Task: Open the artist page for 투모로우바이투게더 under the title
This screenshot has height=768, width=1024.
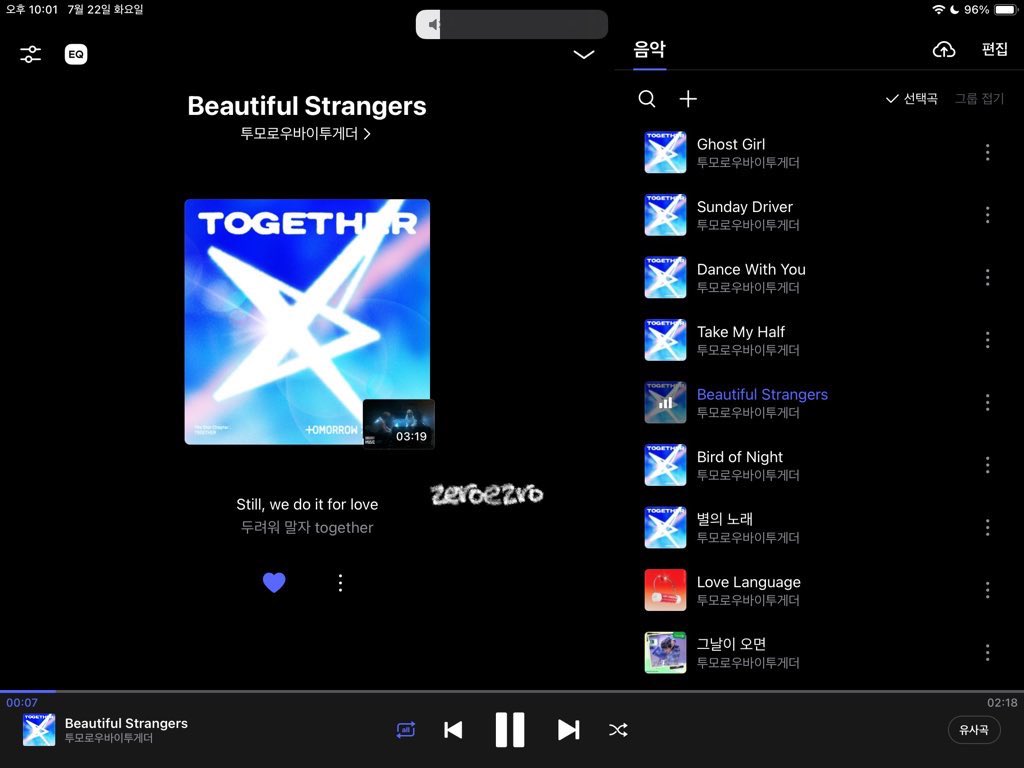Action: 306,134
